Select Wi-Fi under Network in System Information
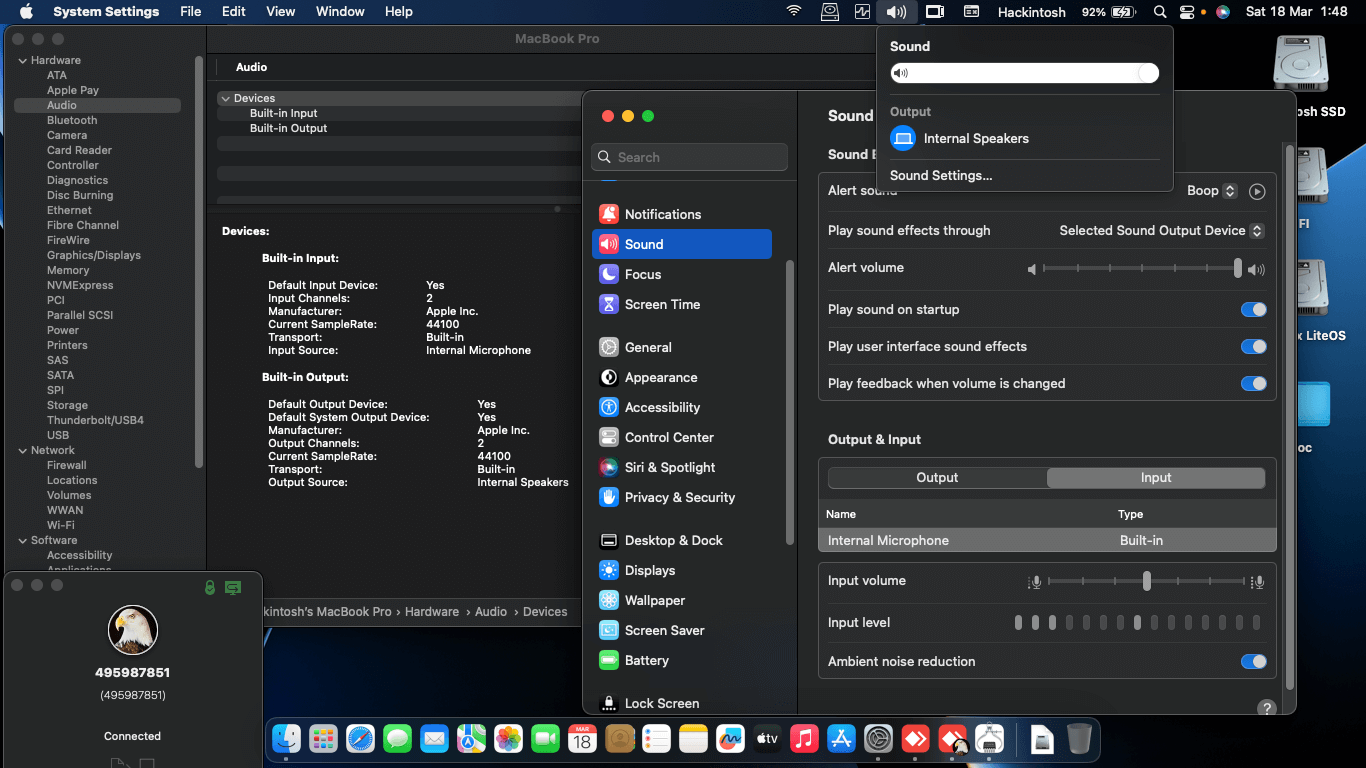Image resolution: width=1366 pixels, height=768 pixels. [x=60, y=525]
